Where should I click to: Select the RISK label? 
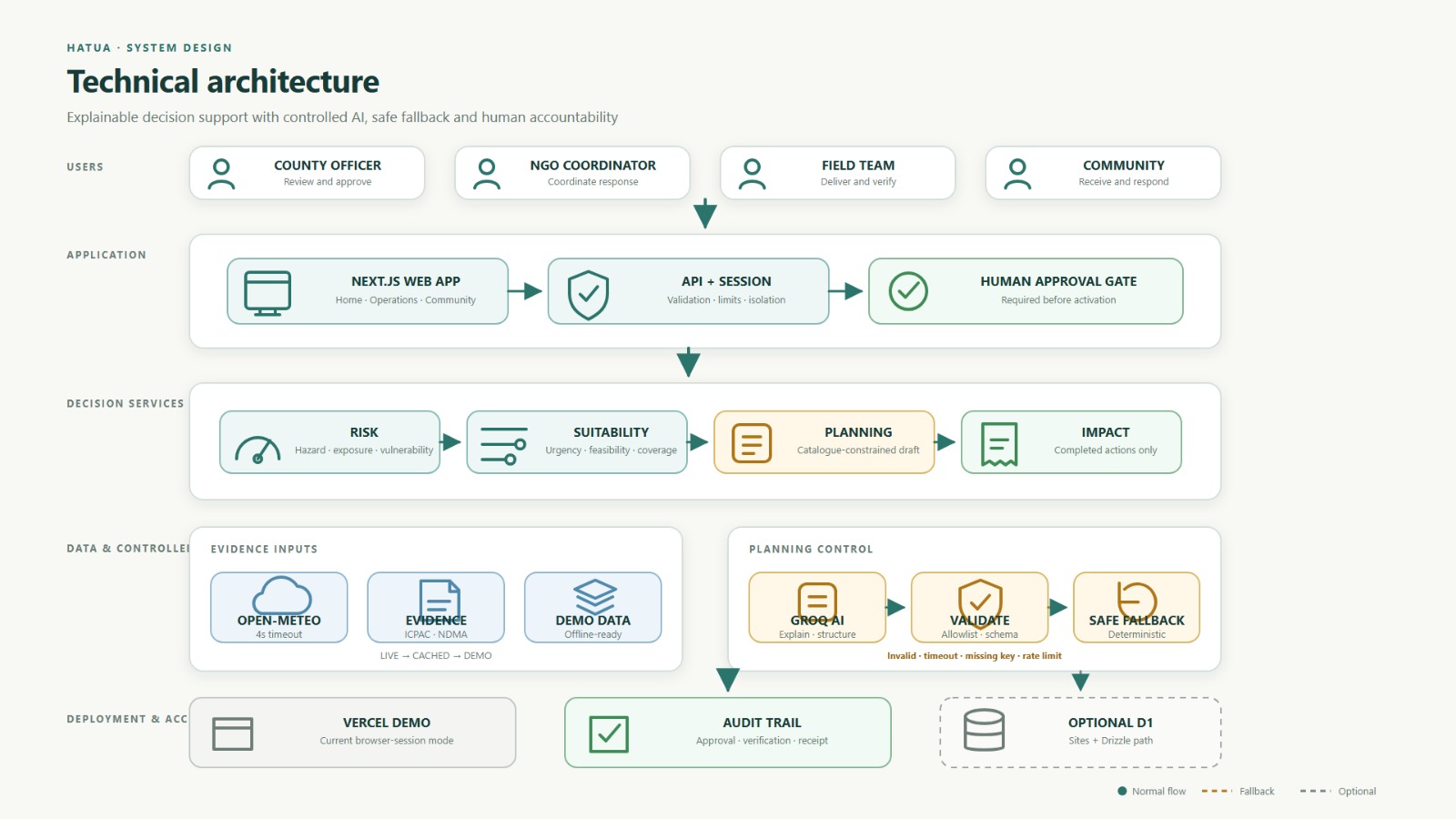pyautogui.click(x=364, y=432)
